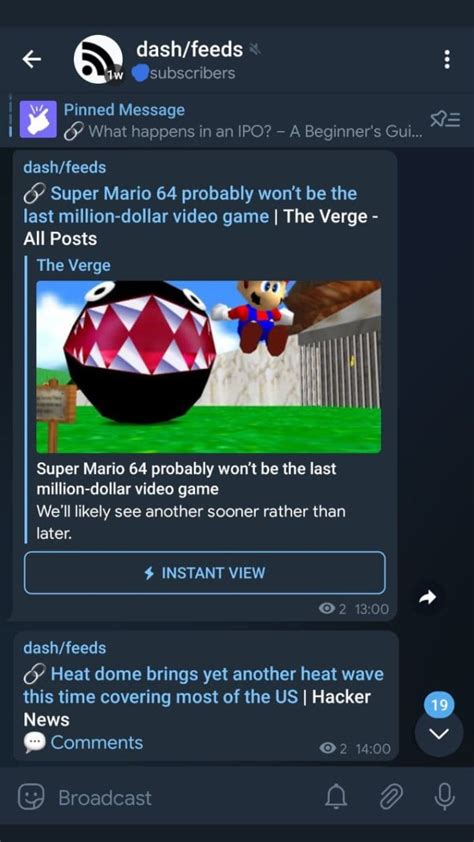Attach a file with the paperclip icon
This screenshot has height=842, width=474.
click(391, 797)
